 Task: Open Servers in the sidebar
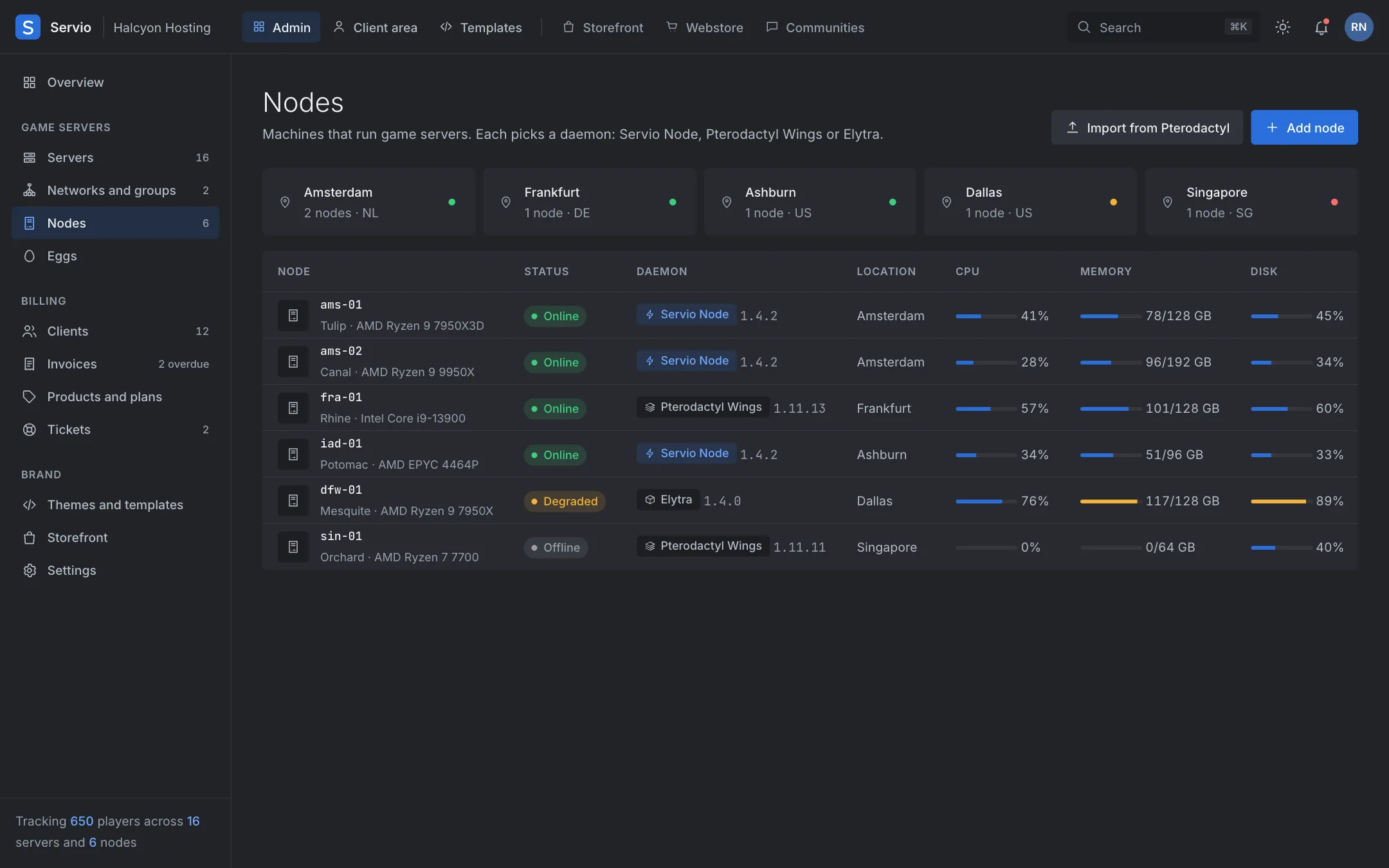point(115,158)
